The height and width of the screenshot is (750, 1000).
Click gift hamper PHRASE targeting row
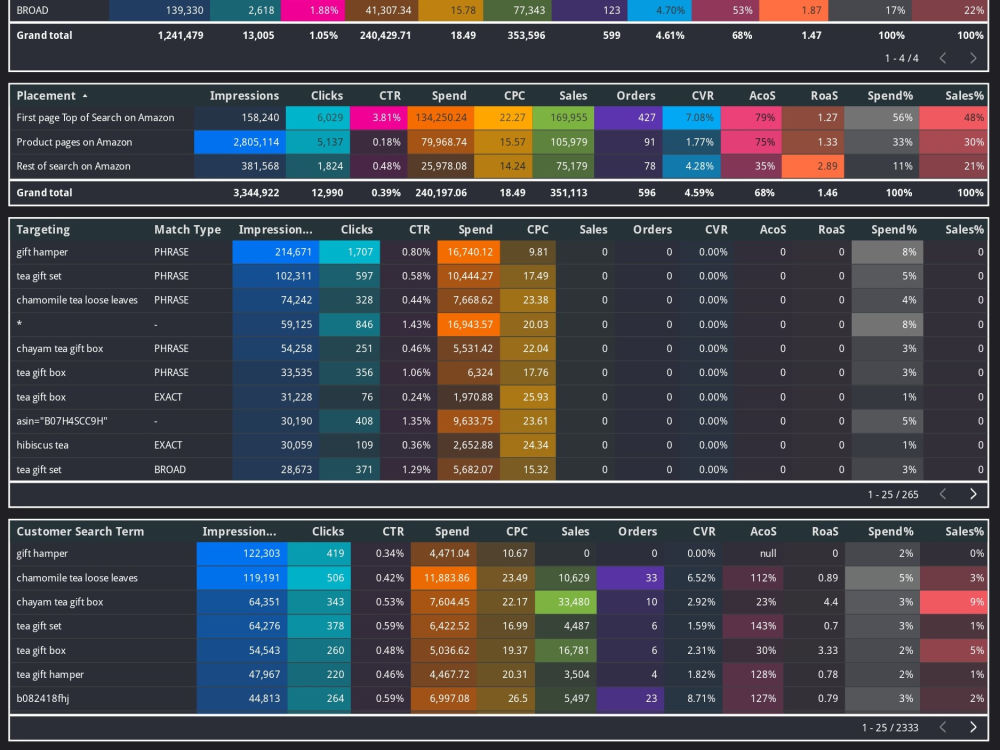499,252
